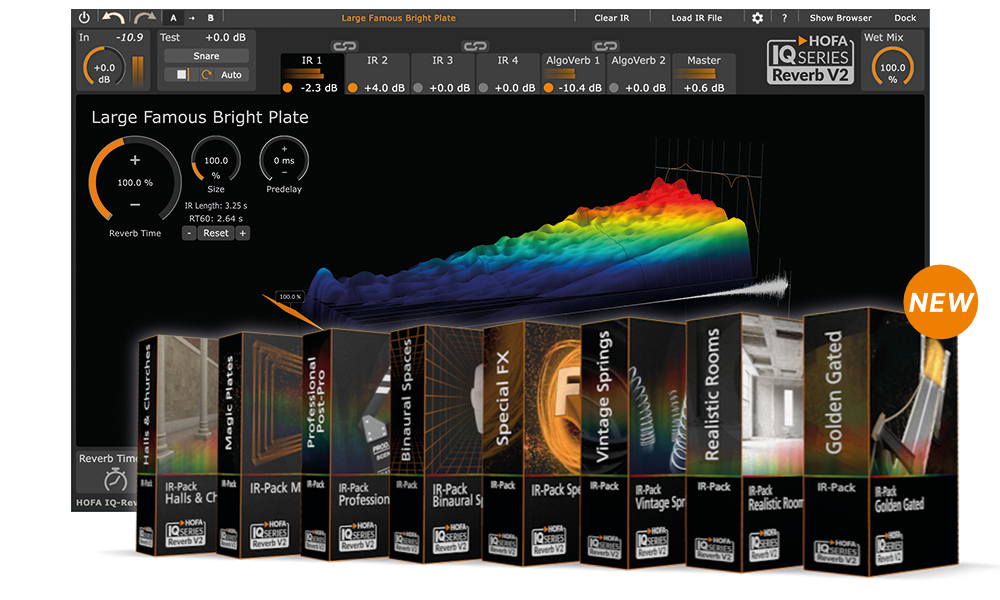Click the Load IR File button
1000x600 pixels.
pyautogui.click(x=696, y=18)
